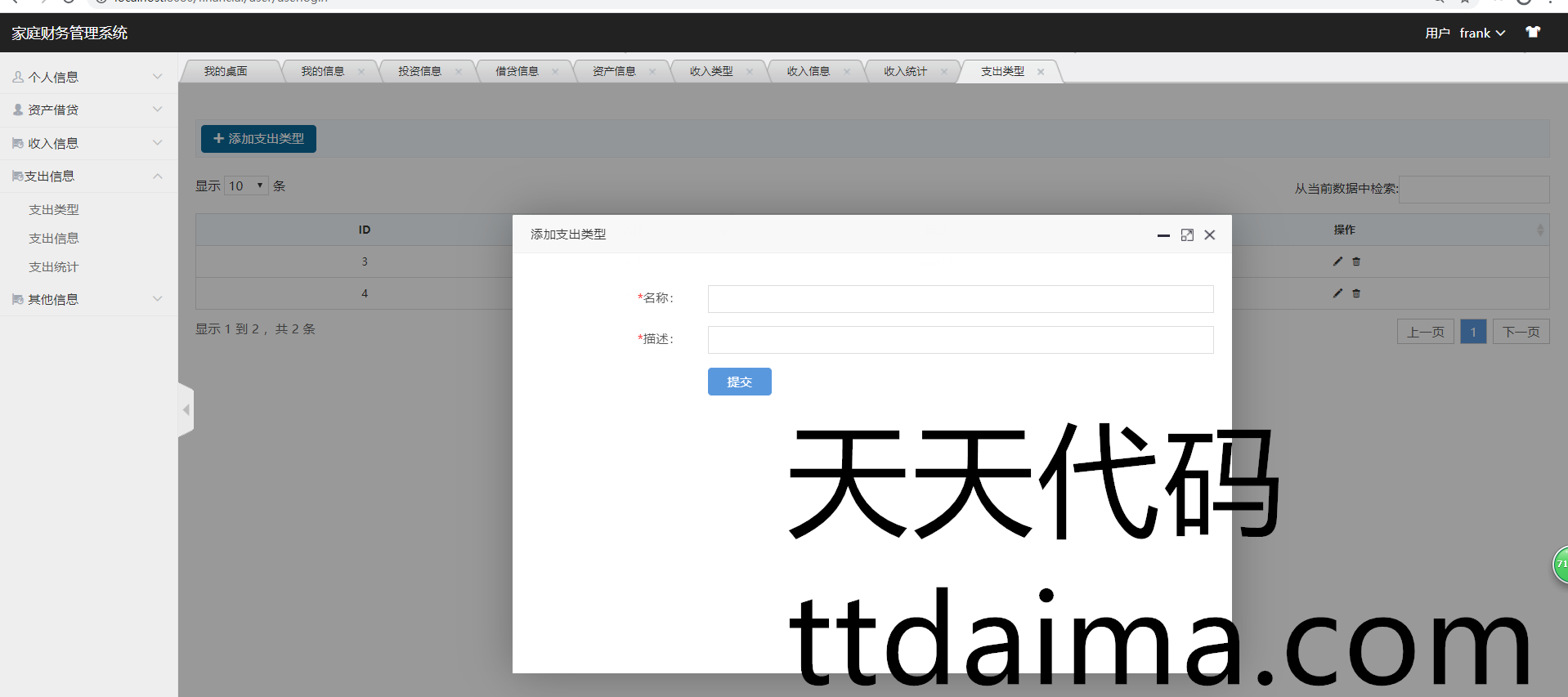This screenshot has height=697, width=1568.
Task: Click the delete trash icon for row 3
Action: (1356, 261)
